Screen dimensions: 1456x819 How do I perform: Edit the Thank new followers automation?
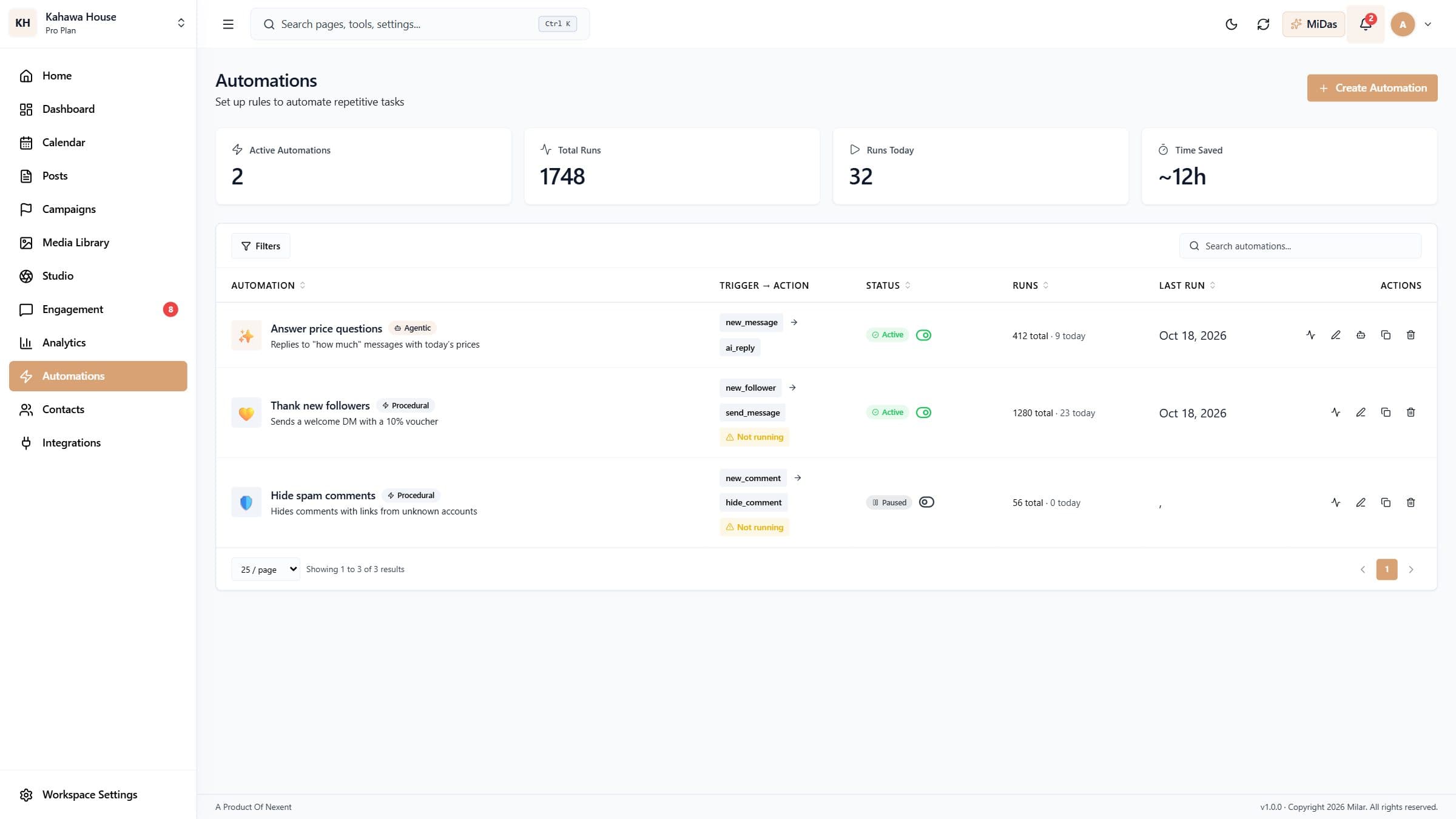pos(1361,413)
